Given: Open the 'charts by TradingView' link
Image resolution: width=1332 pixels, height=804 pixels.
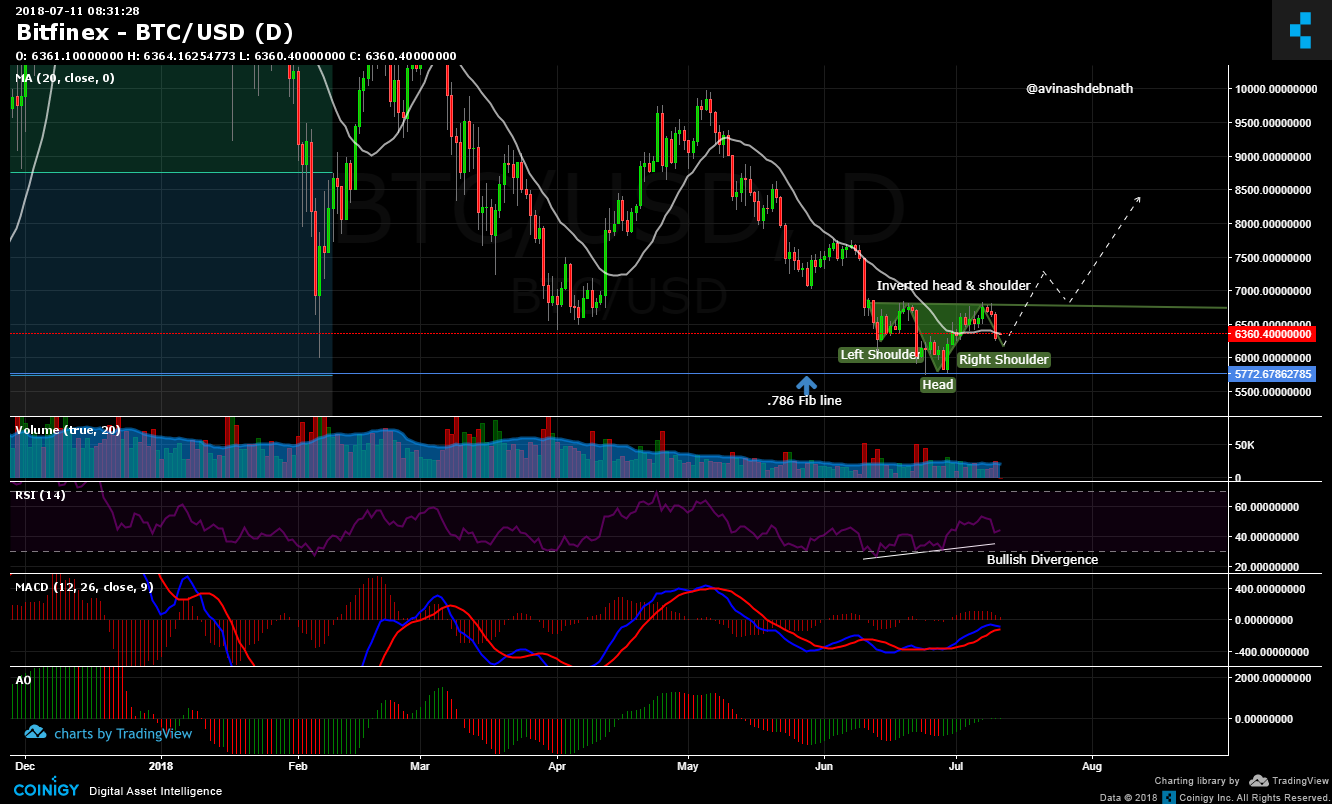Looking at the screenshot, I should [x=123, y=734].
